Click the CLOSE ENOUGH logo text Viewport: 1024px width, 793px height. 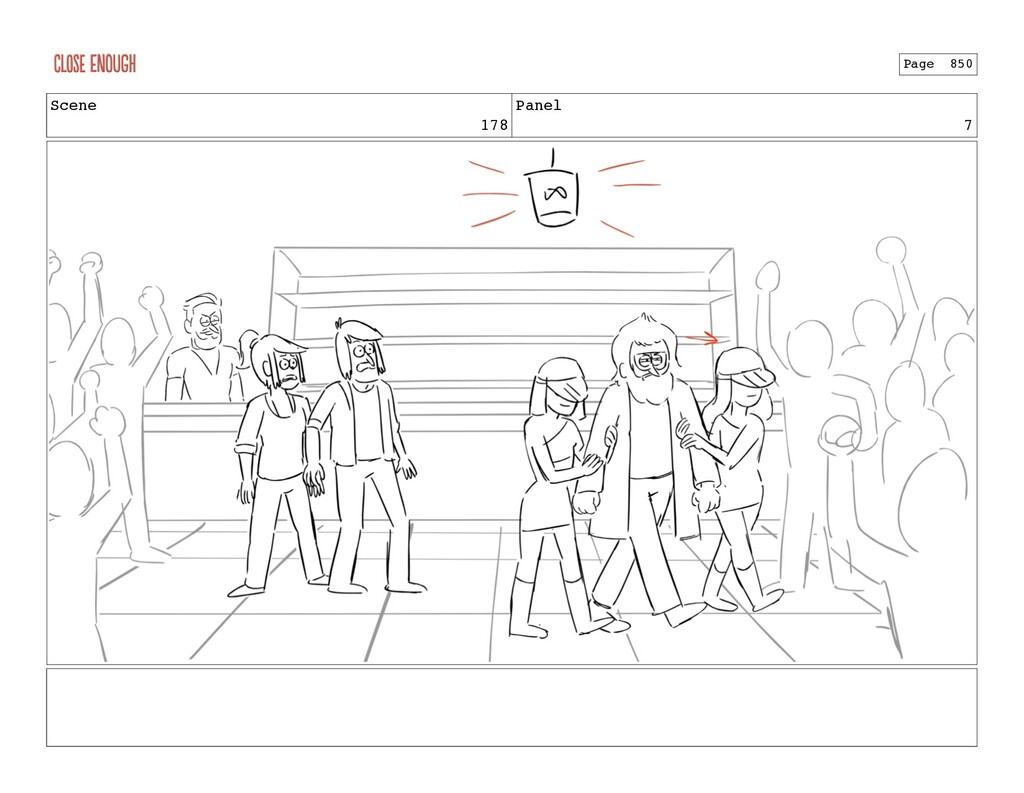95,64
